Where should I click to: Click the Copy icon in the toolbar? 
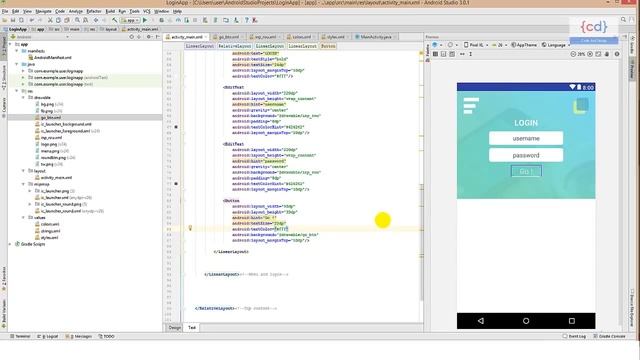coord(58,20)
